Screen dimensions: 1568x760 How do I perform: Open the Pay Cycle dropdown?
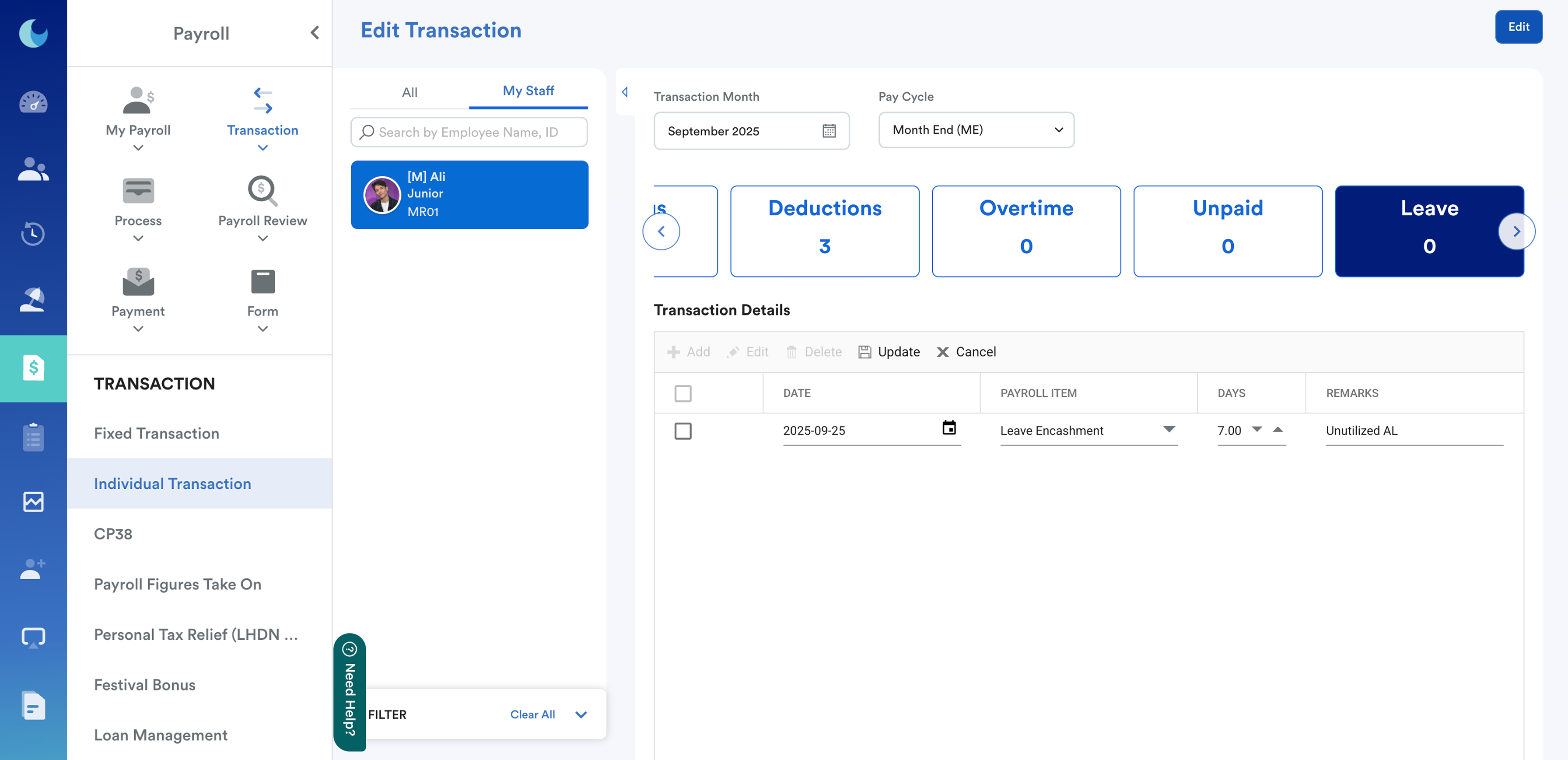pyautogui.click(x=976, y=130)
